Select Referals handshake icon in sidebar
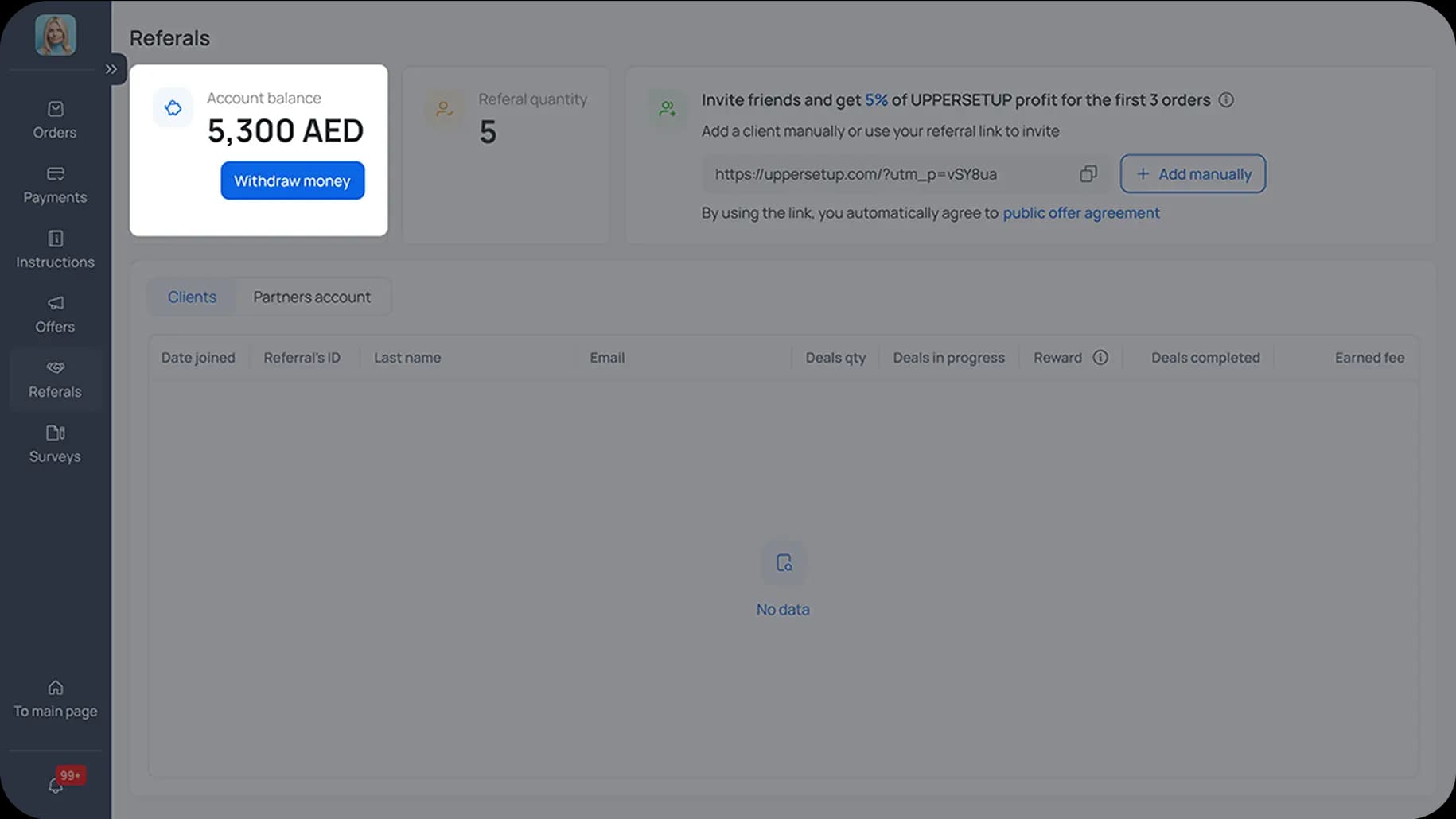The height and width of the screenshot is (819, 1456). pyautogui.click(x=55, y=367)
